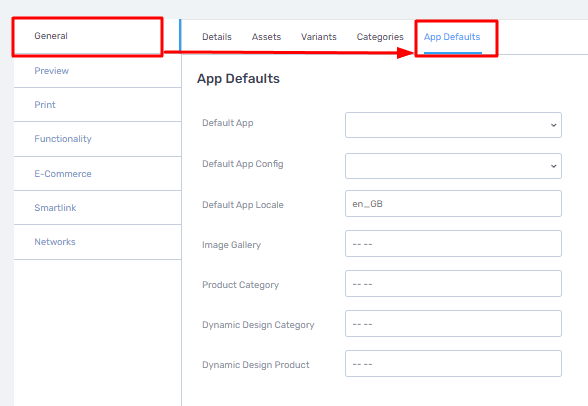Click the Dynamic Design Product field
The width and height of the screenshot is (588, 406).
(453, 364)
